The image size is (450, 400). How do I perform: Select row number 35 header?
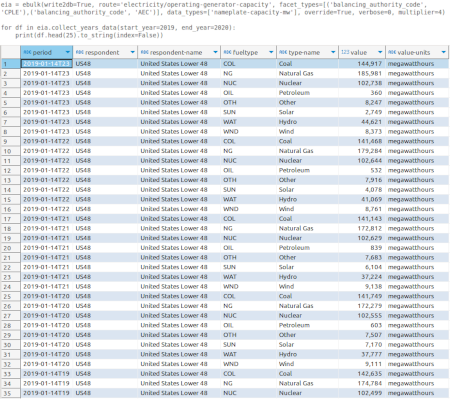10,393
